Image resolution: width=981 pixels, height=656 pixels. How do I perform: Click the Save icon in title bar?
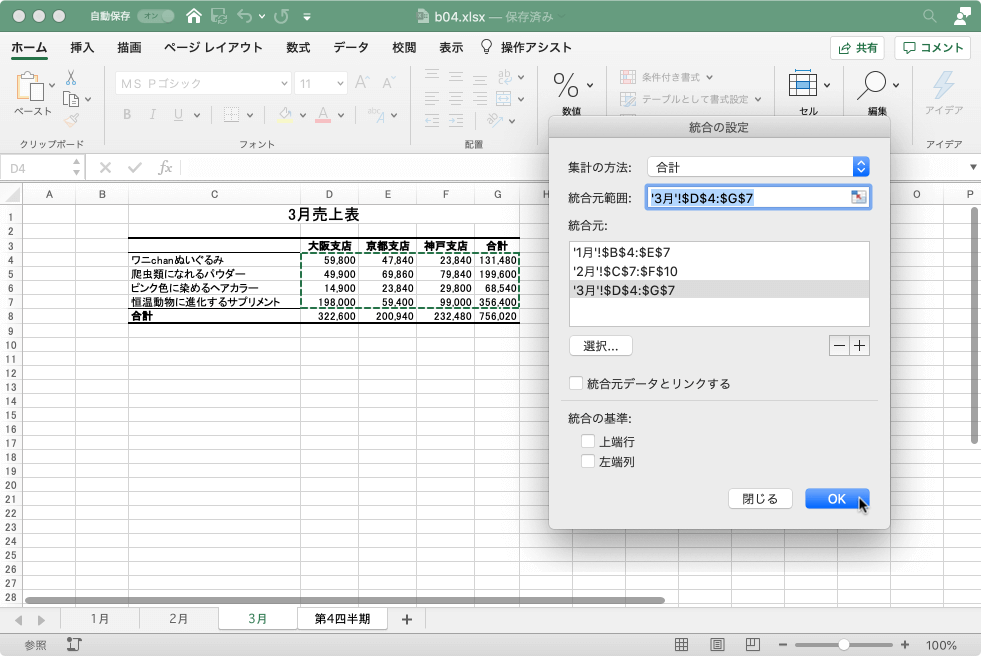(x=219, y=16)
